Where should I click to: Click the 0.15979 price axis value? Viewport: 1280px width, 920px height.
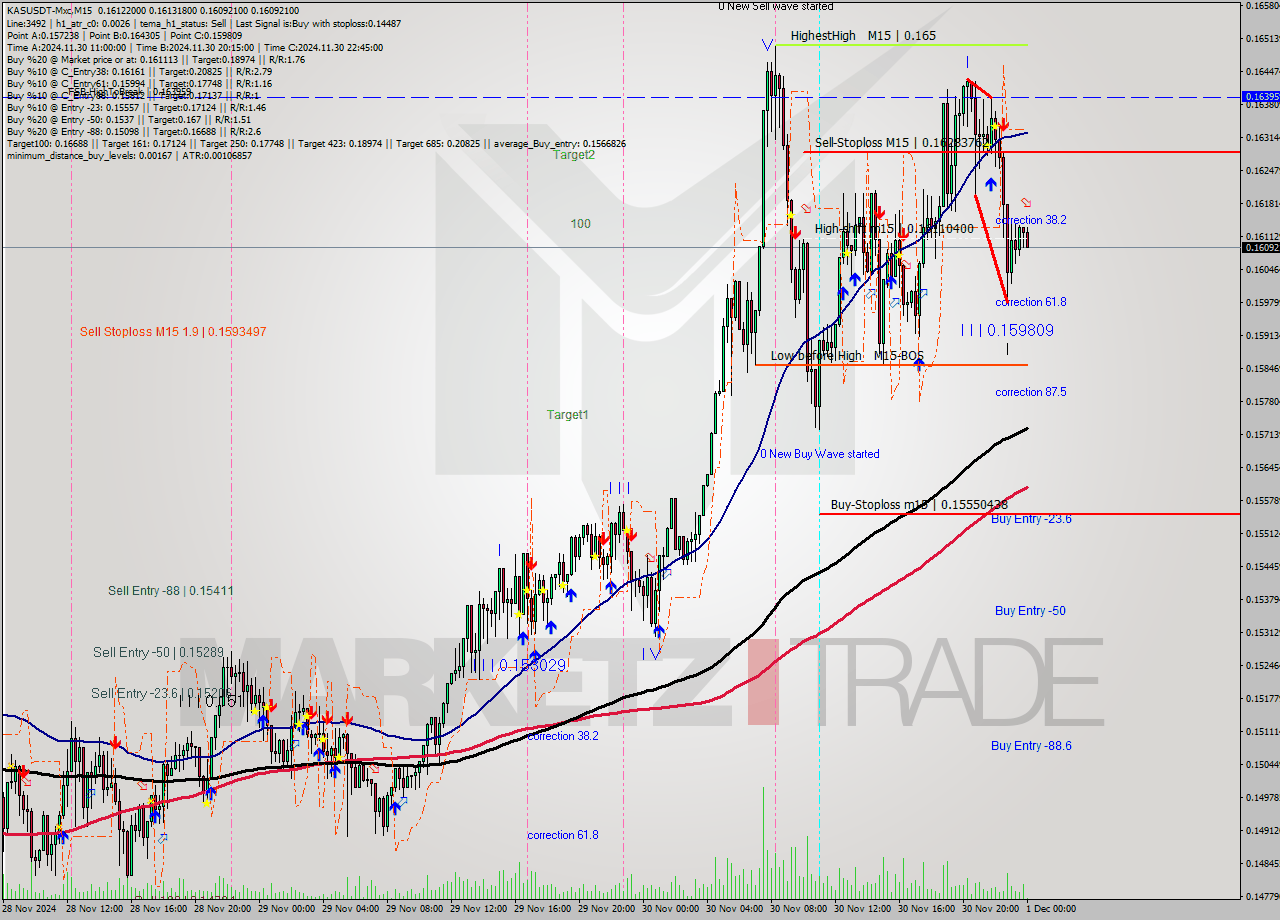[x=1261, y=302]
